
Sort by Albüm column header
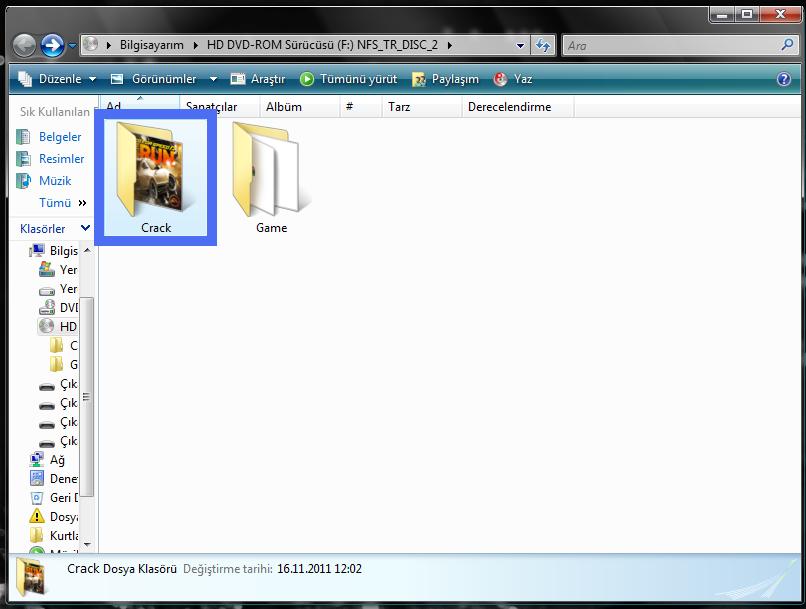click(299, 106)
